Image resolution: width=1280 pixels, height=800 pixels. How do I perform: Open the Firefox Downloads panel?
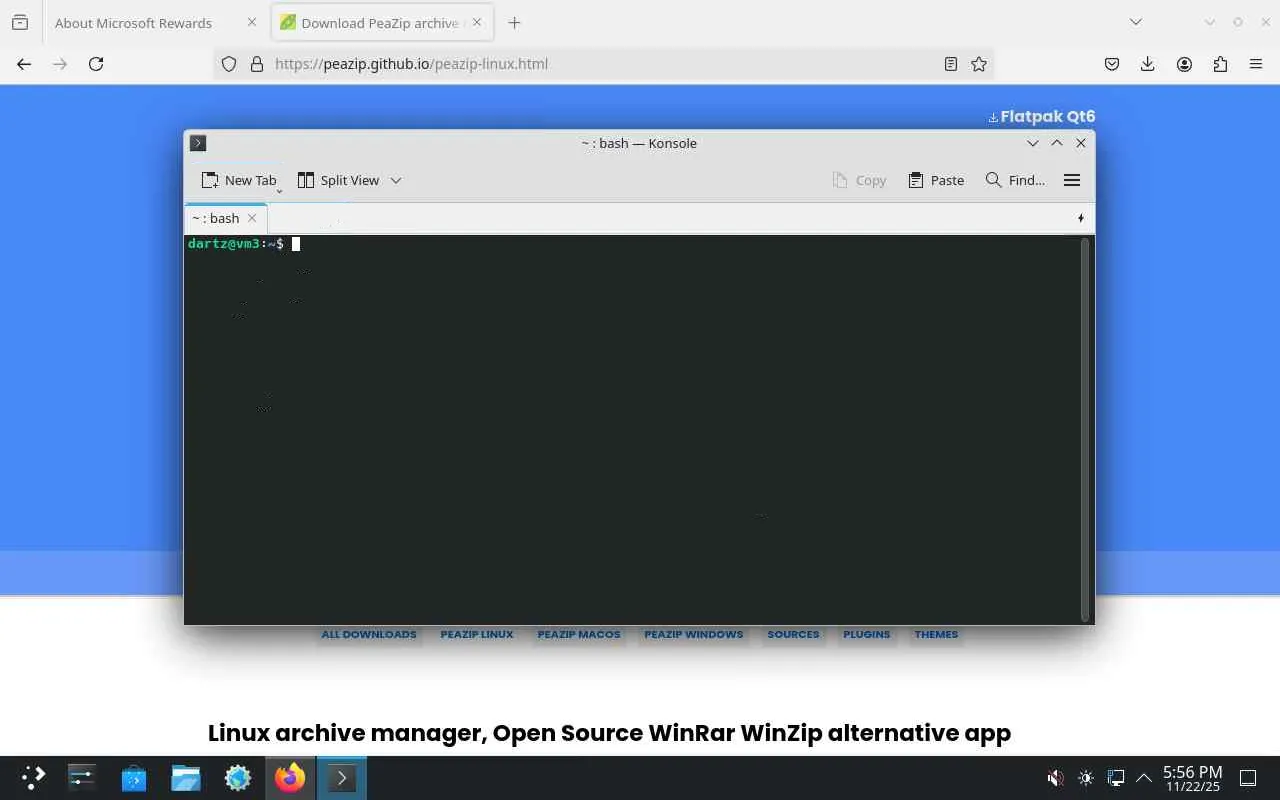point(1148,64)
